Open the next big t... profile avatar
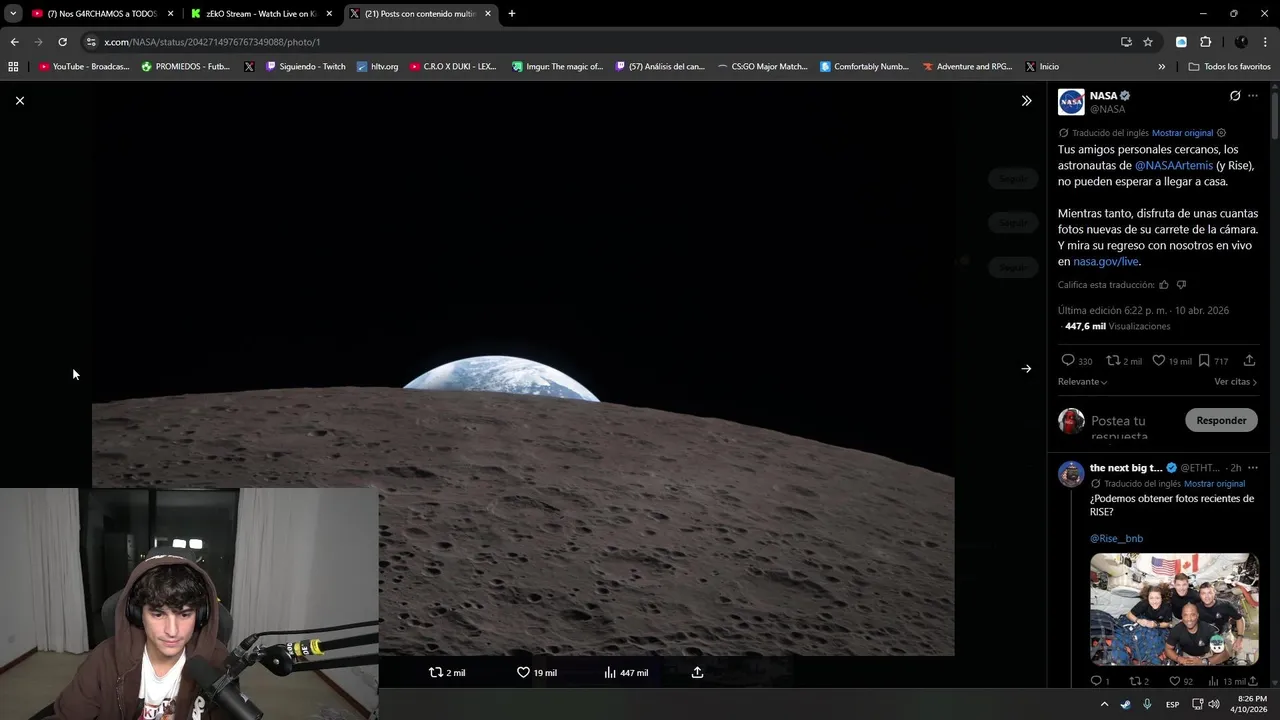The width and height of the screenshot is (1280, 720). tap(1071, 474)
